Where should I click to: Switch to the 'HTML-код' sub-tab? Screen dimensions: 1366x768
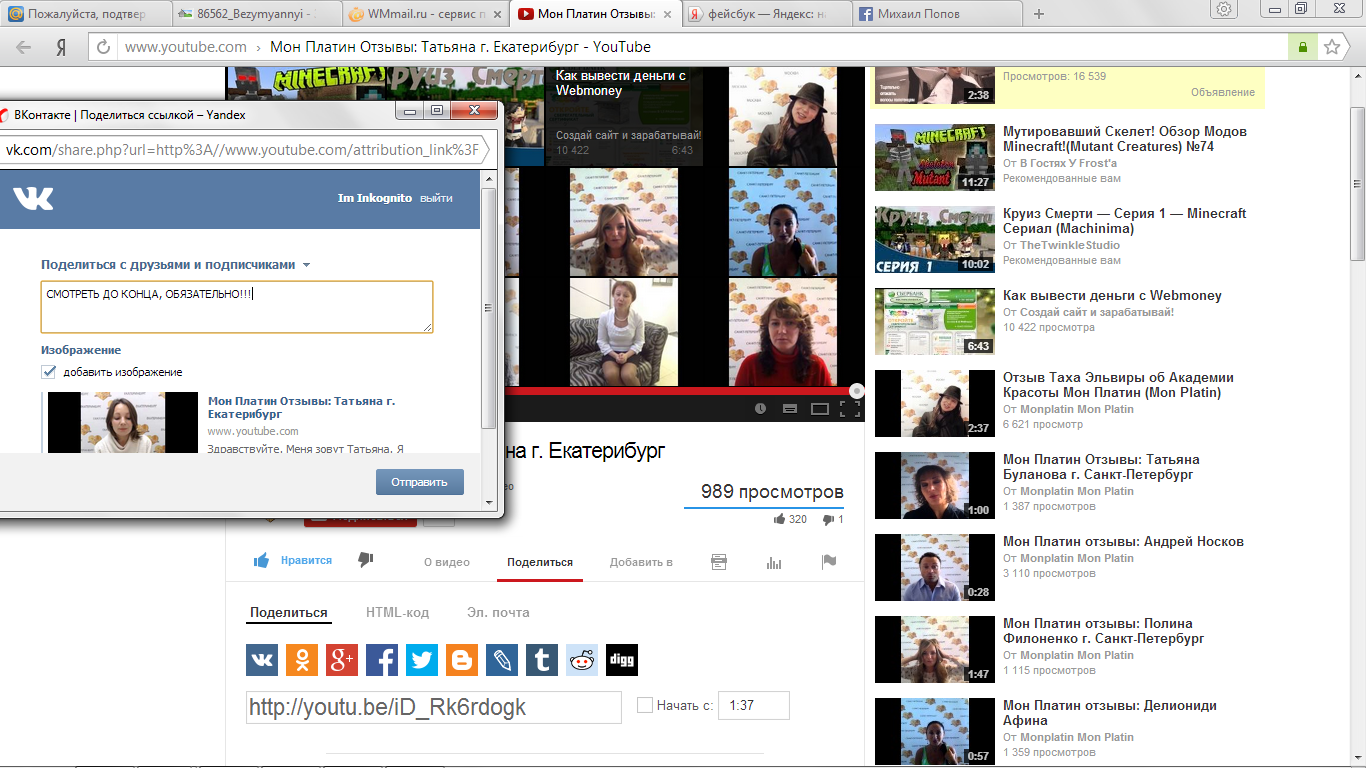click(397, 612)
